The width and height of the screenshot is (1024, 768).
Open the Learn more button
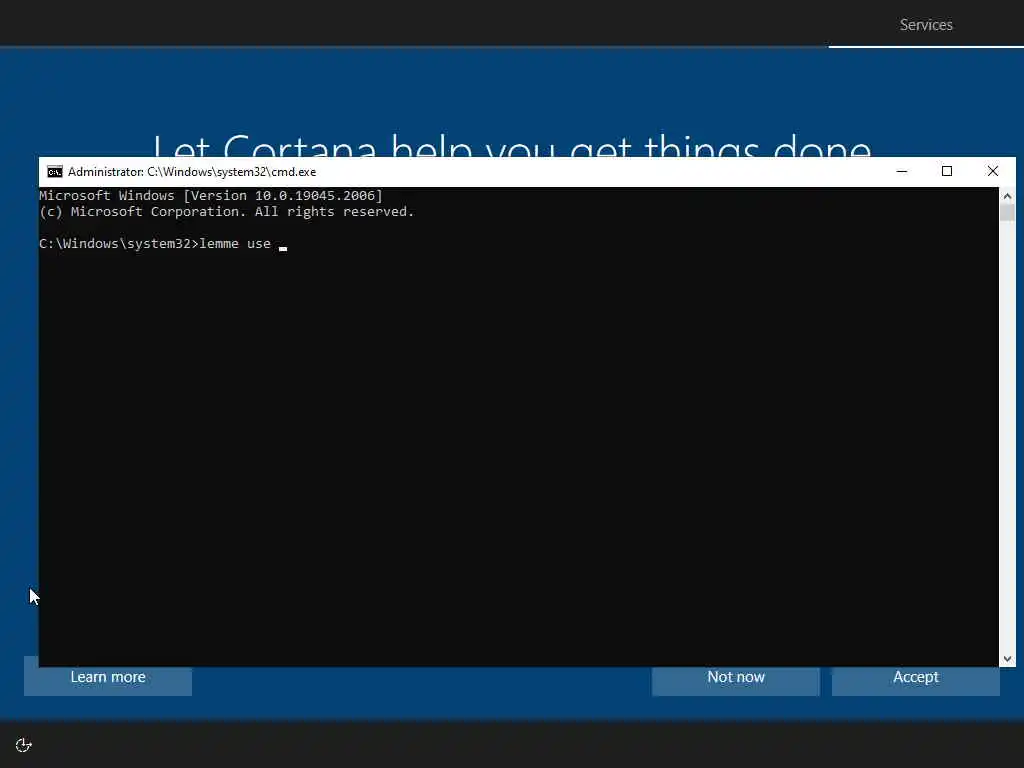tap(108, 677)
